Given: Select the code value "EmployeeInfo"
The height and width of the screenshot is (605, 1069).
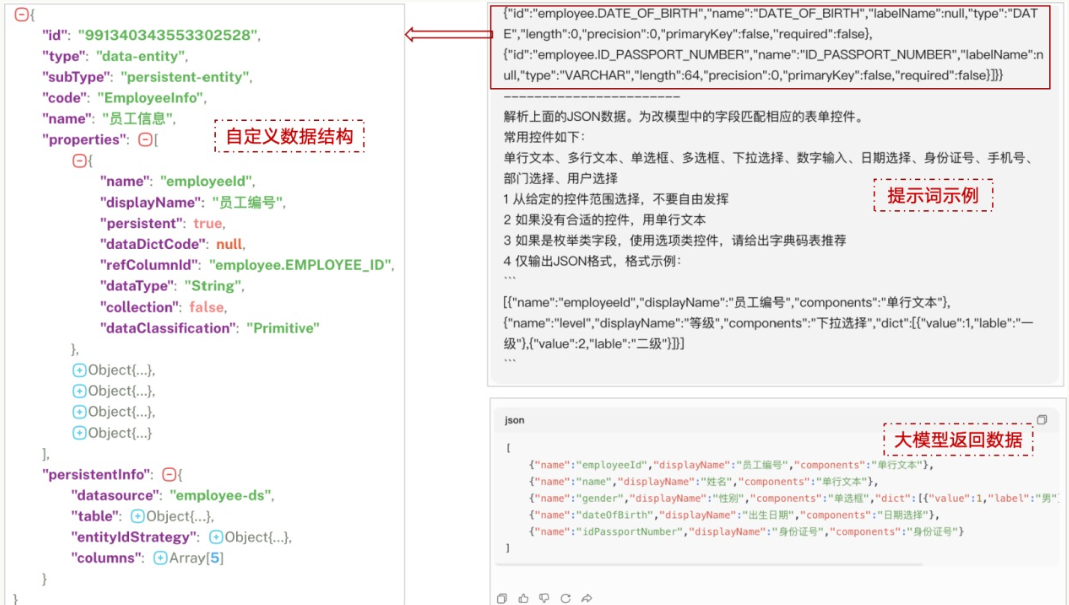Looking at the screenshot, I should (151, 98).
